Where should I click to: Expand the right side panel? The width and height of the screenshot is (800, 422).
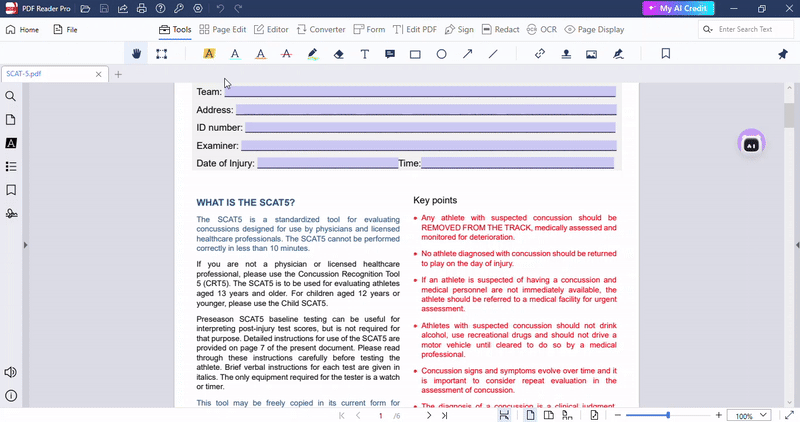point(797,245)
